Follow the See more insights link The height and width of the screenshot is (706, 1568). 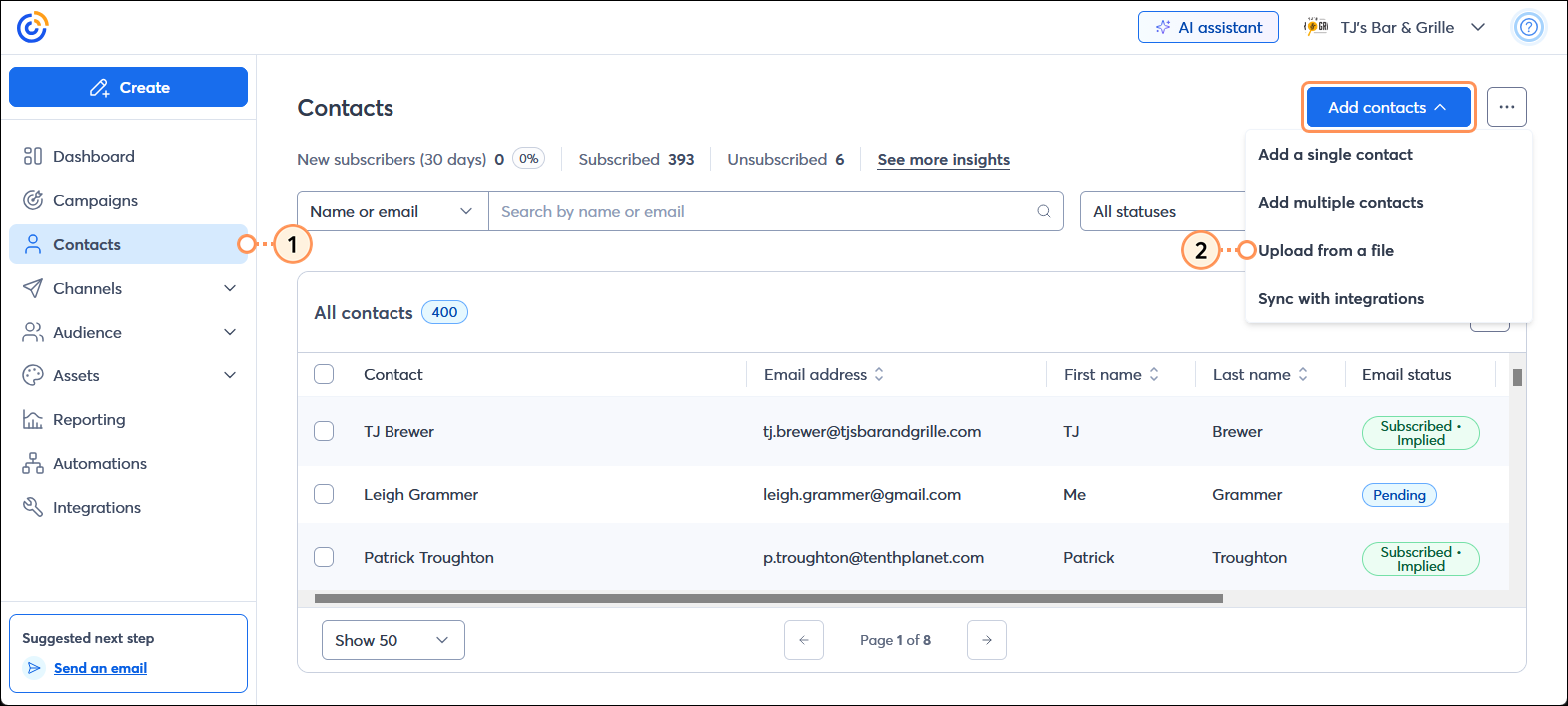[943, 159]
